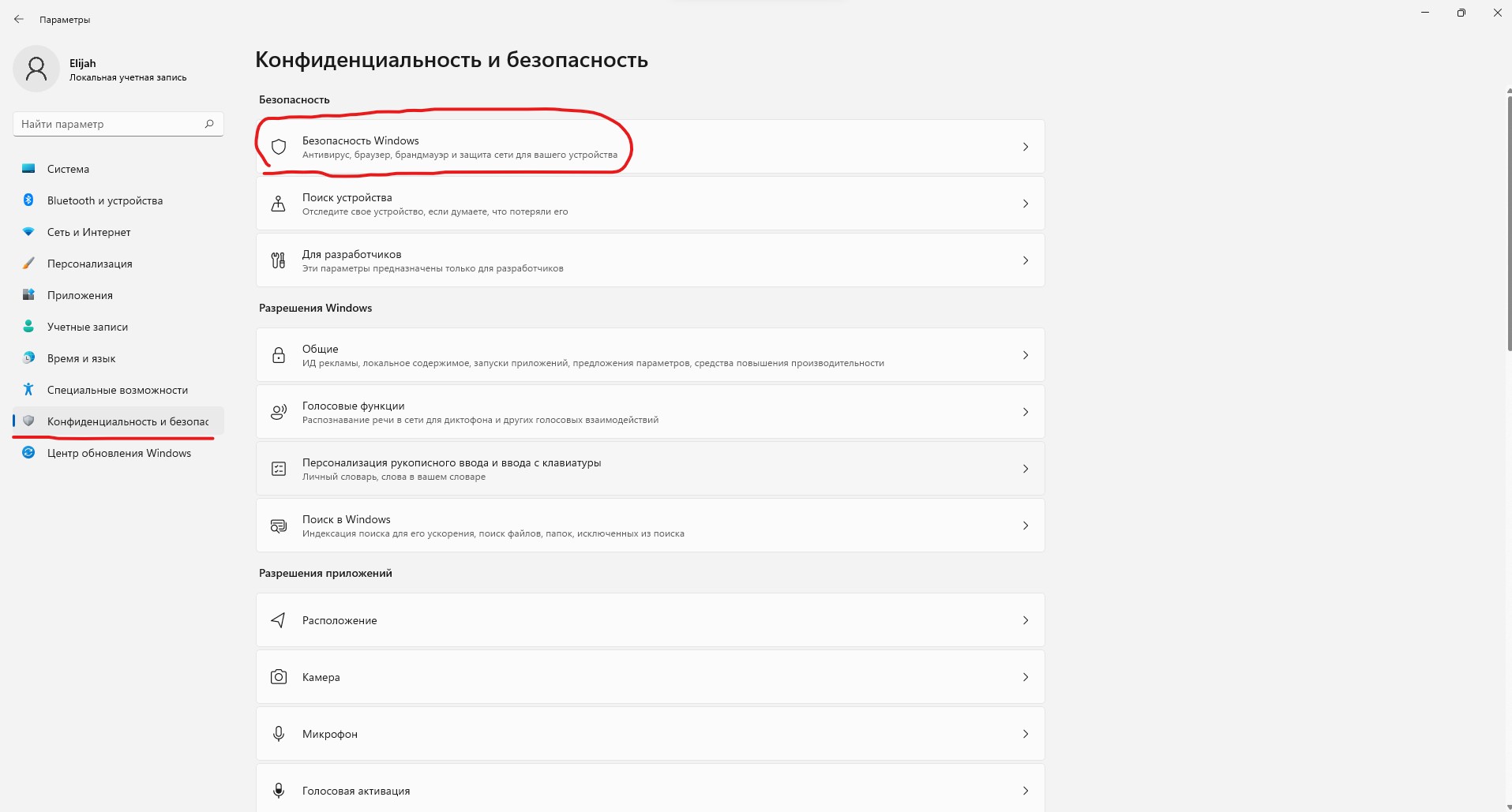
Task: Click the Найти параметр search field
Action: point(118,124)
